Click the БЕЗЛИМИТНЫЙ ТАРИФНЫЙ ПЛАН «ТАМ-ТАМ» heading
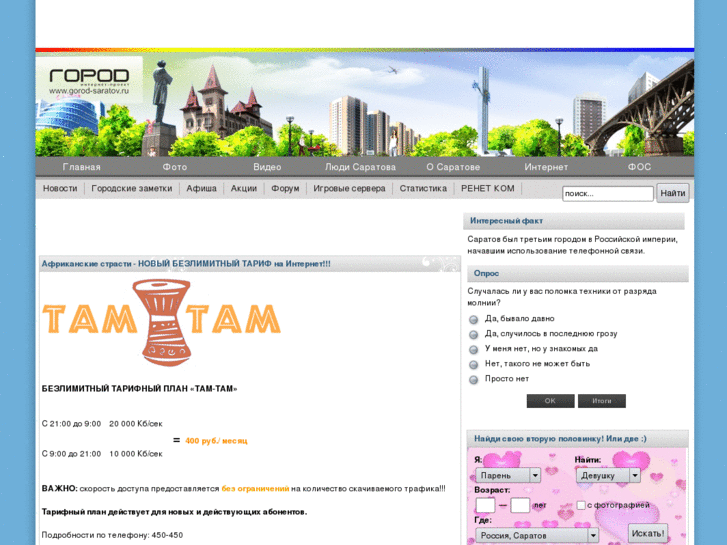The height and width of the screenshot is (545, 727). pos(140,389)
